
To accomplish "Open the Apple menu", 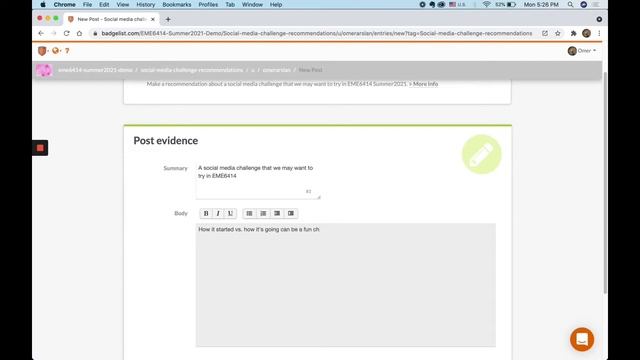I will (43, 4).
